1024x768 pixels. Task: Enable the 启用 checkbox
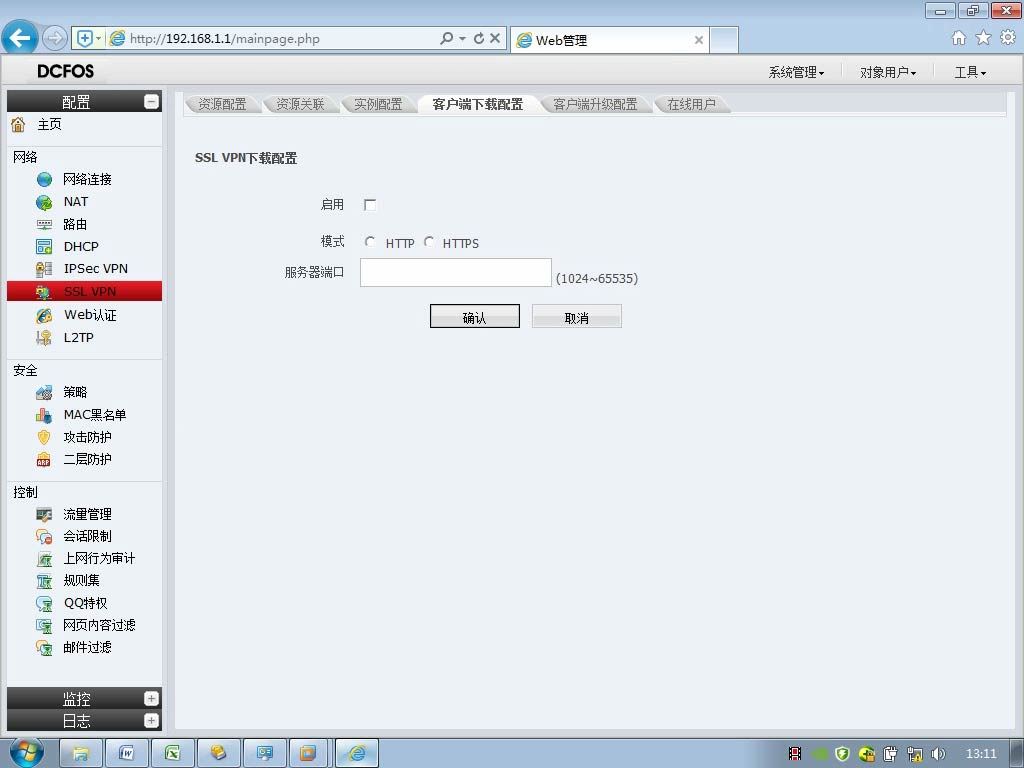[370, 204]
